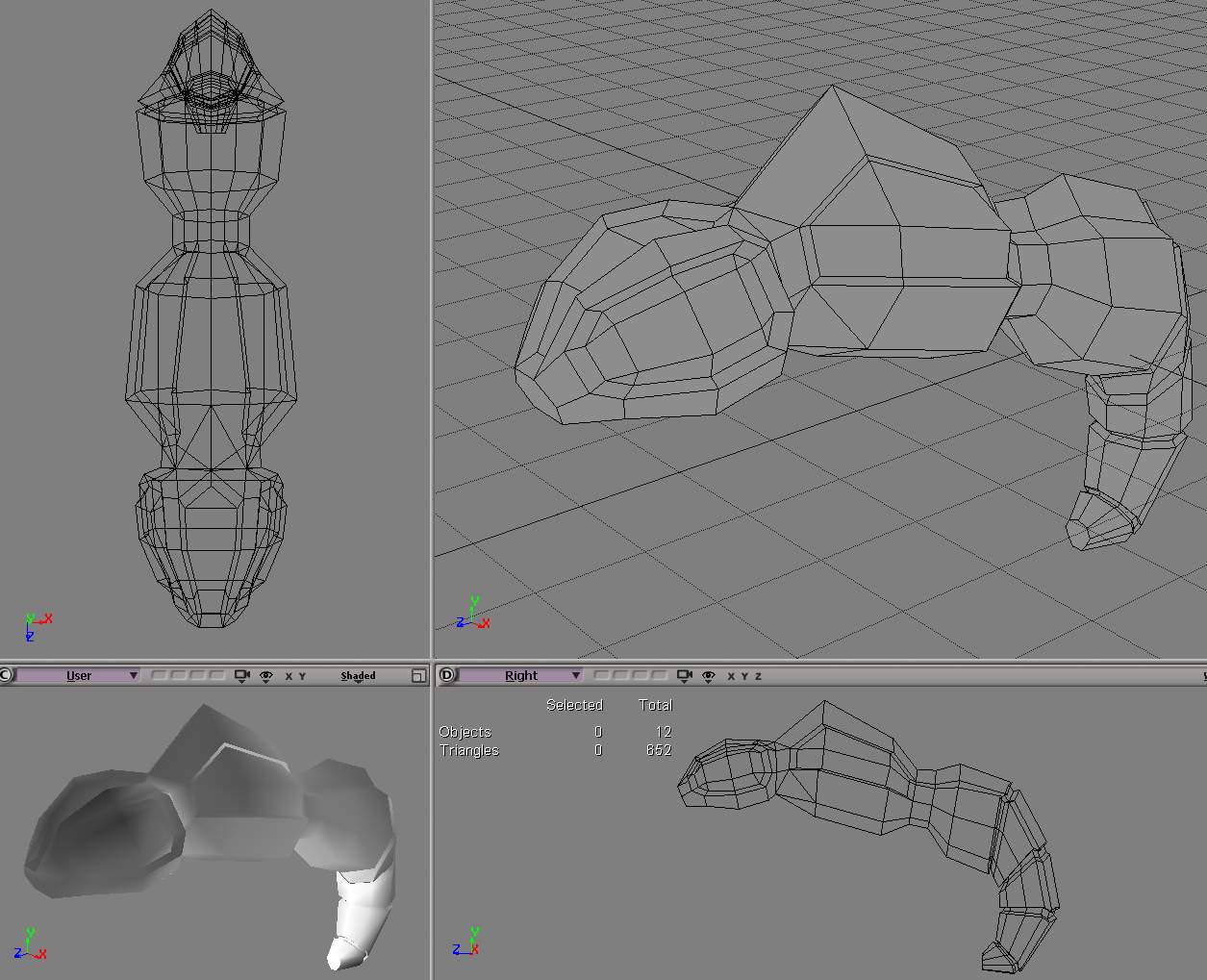Screen dimensions: 1207x980
Task: Open camera menu icon in User viewport
Action: pyautogui.click(x=242, y=675)
